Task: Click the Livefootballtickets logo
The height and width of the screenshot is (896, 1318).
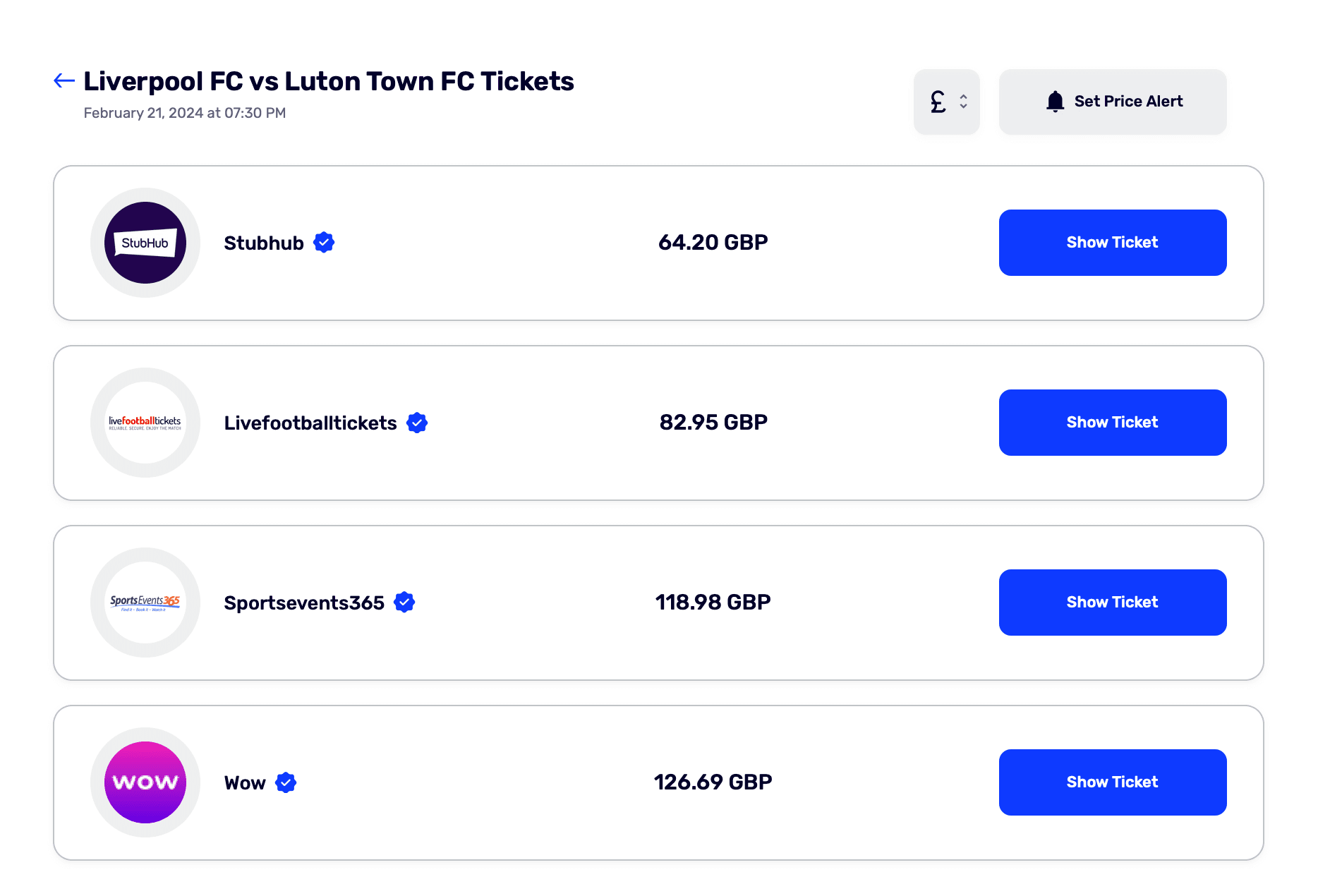Action: (x=145, y=423)
